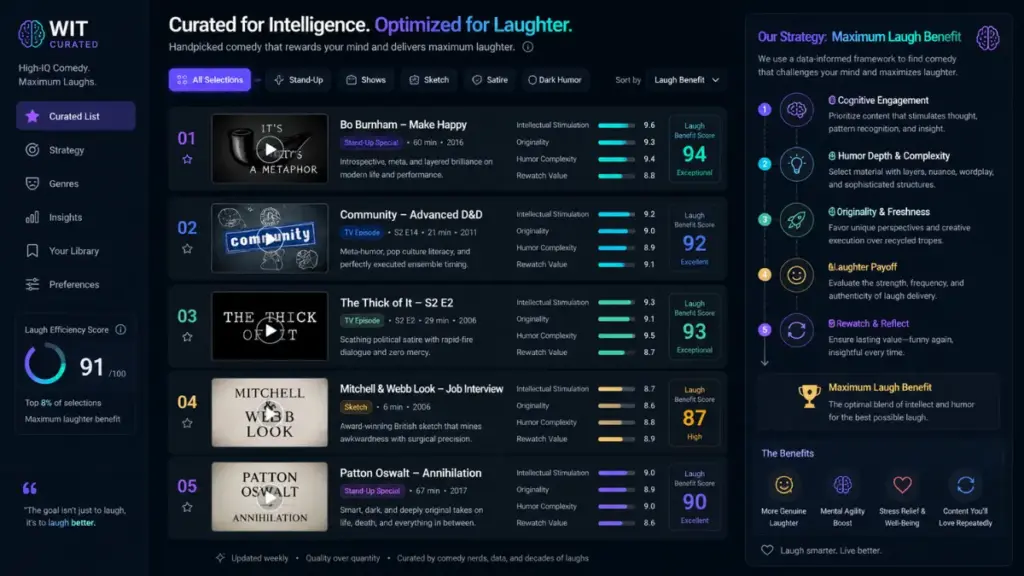Click "Curated by comedy nerds" footer text
This screenshot has height=576, width=1024.
point(492,558)
